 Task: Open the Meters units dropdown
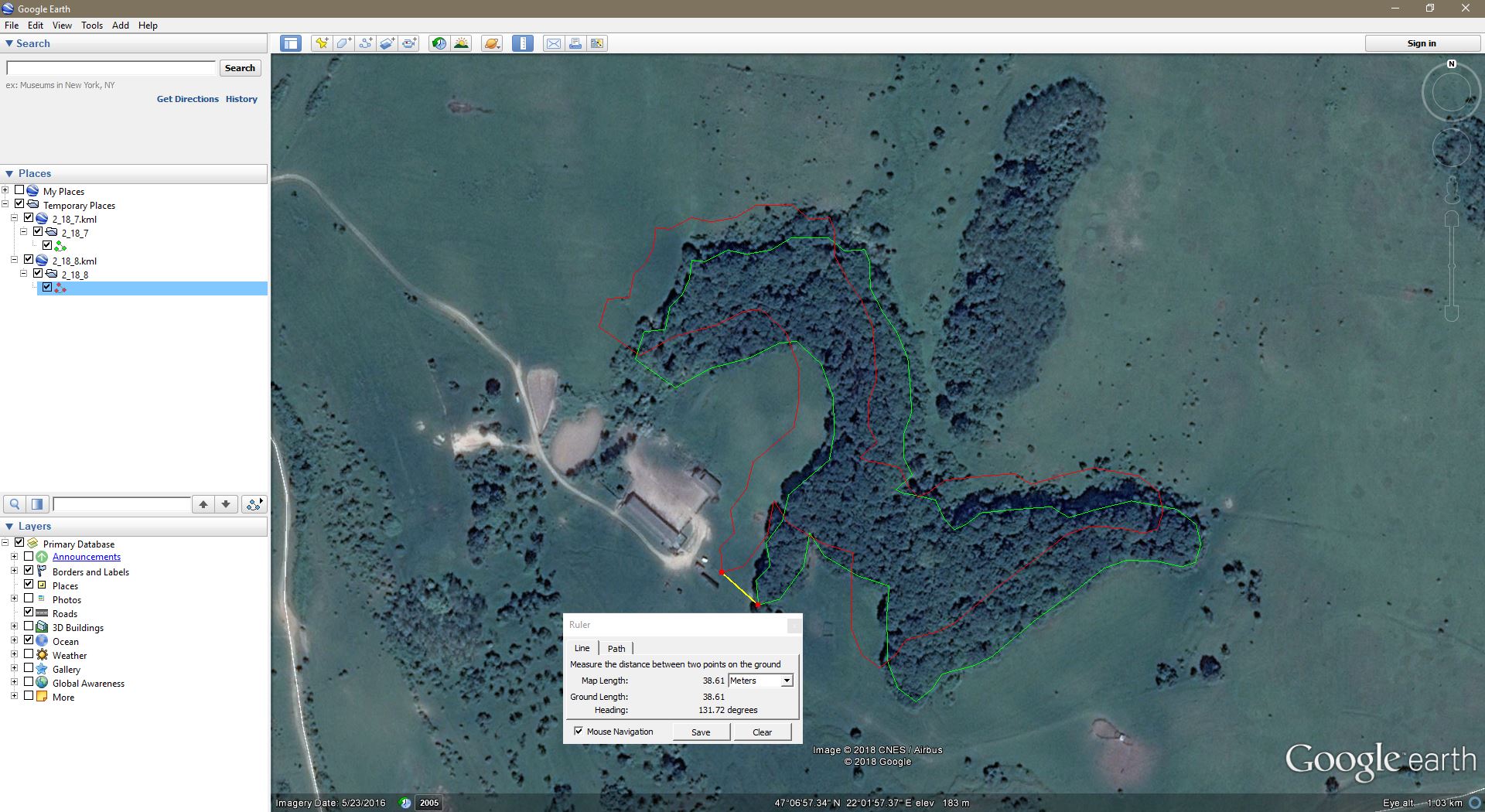tap(760, 681)
